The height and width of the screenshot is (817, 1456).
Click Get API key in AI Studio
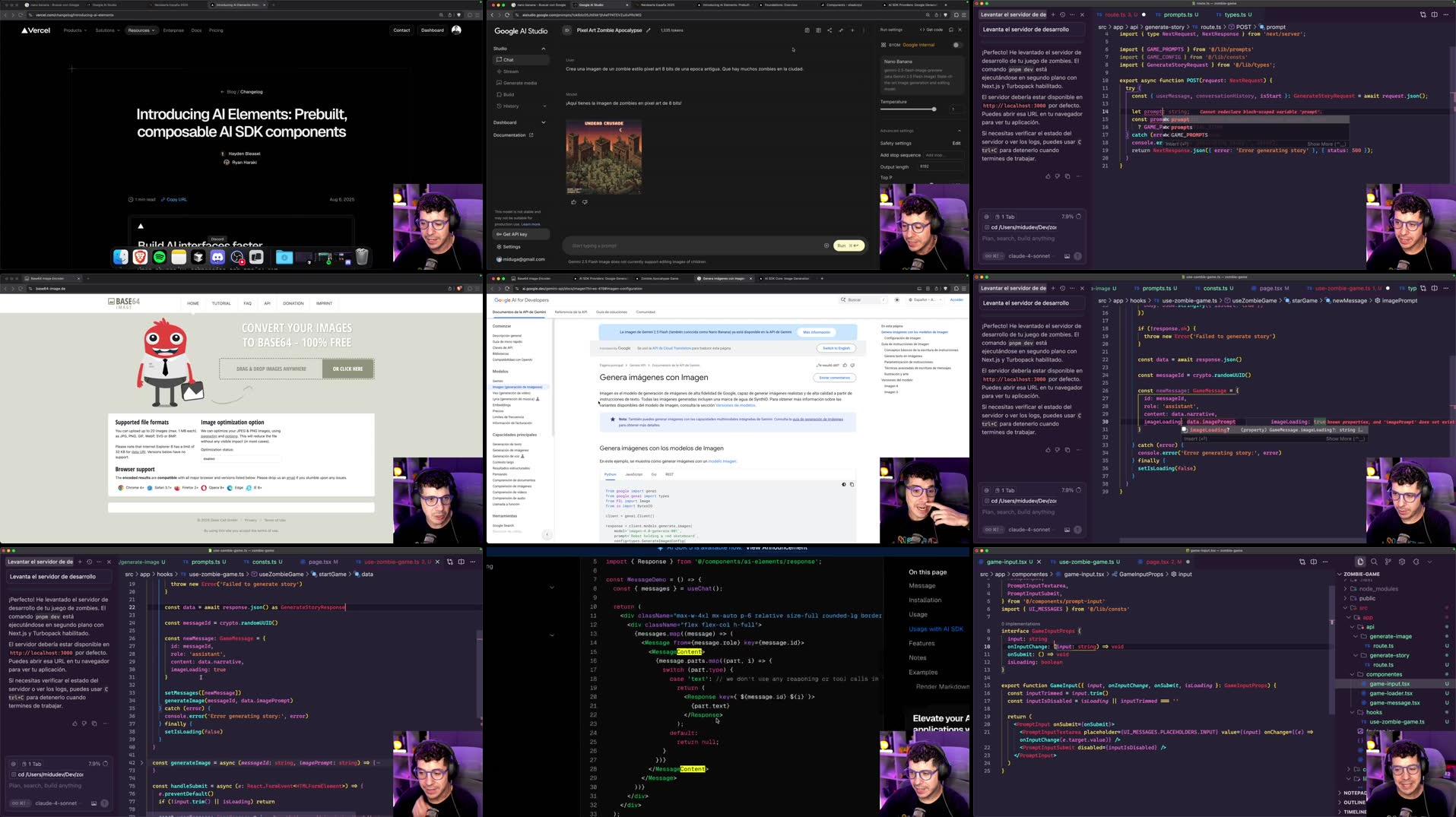pos(521,234)
